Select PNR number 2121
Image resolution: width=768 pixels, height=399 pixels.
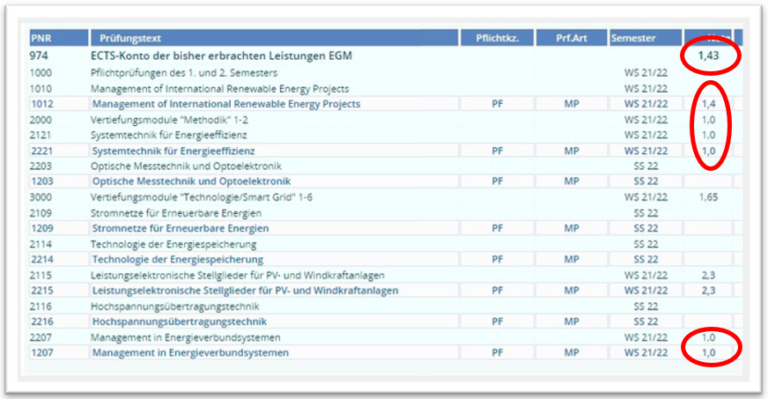click(x=40, y=135)
